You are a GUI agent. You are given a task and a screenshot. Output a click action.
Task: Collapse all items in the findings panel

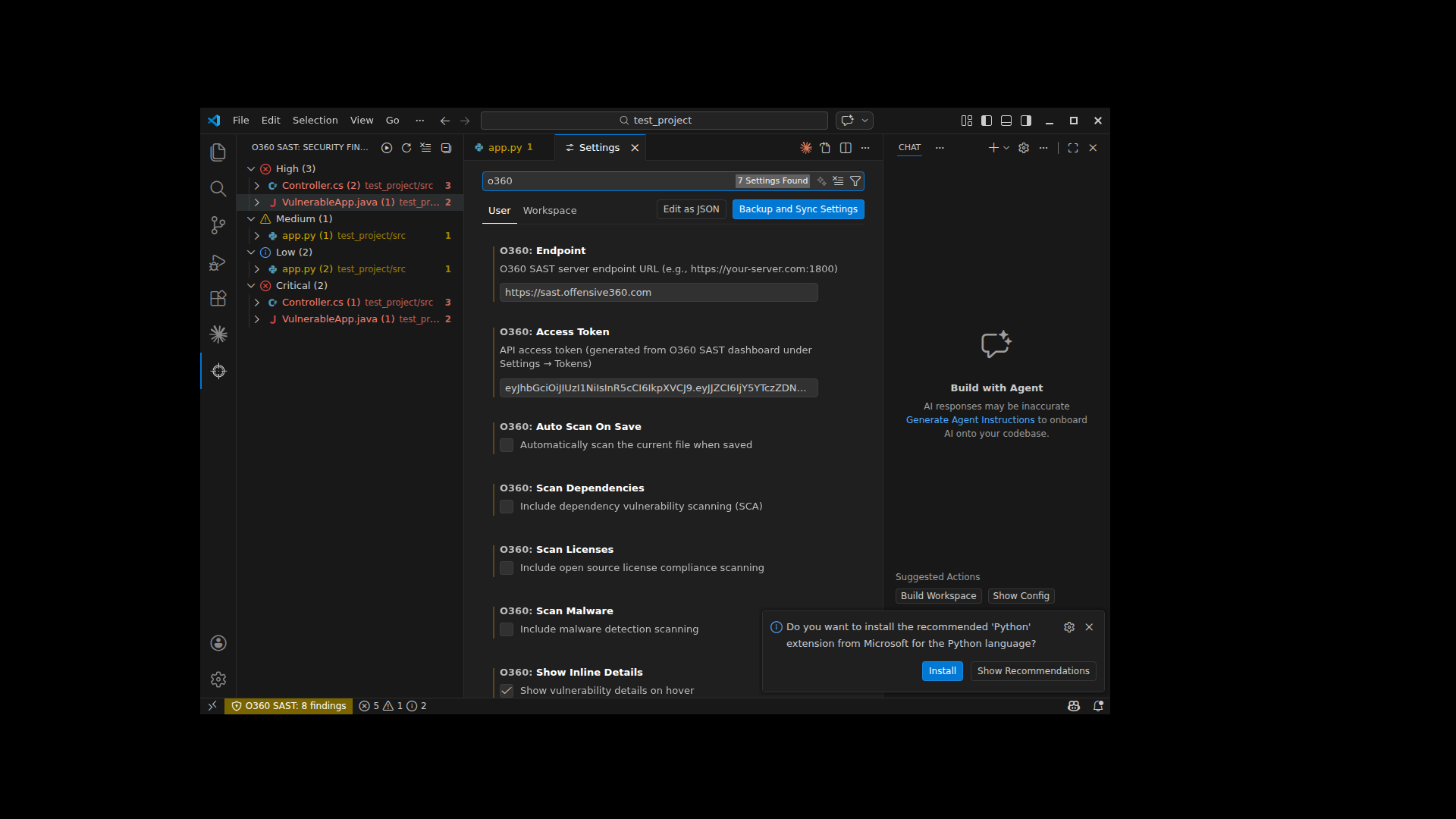tap(445, 148)
